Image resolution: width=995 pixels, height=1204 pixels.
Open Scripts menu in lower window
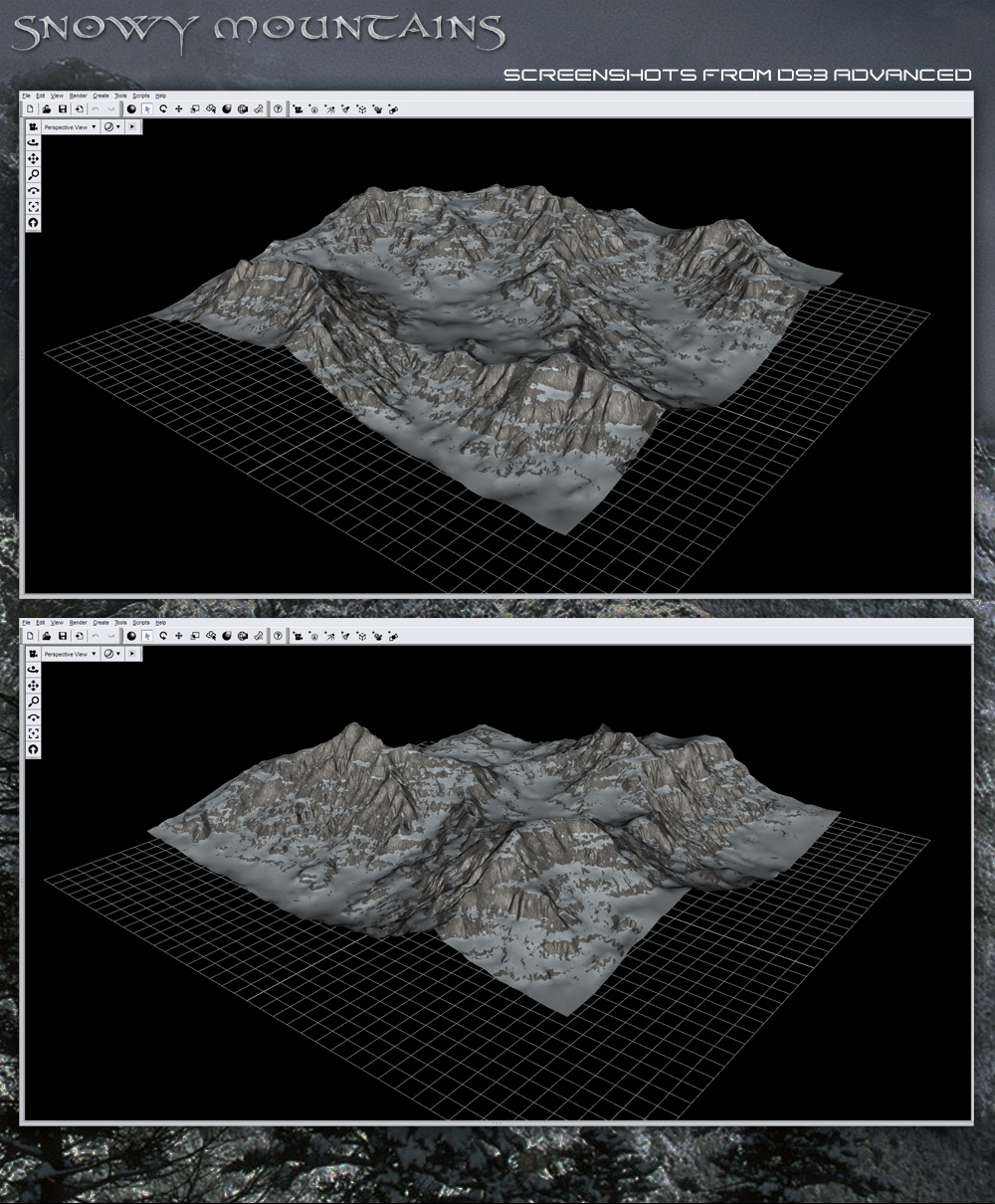coord(141,622)
